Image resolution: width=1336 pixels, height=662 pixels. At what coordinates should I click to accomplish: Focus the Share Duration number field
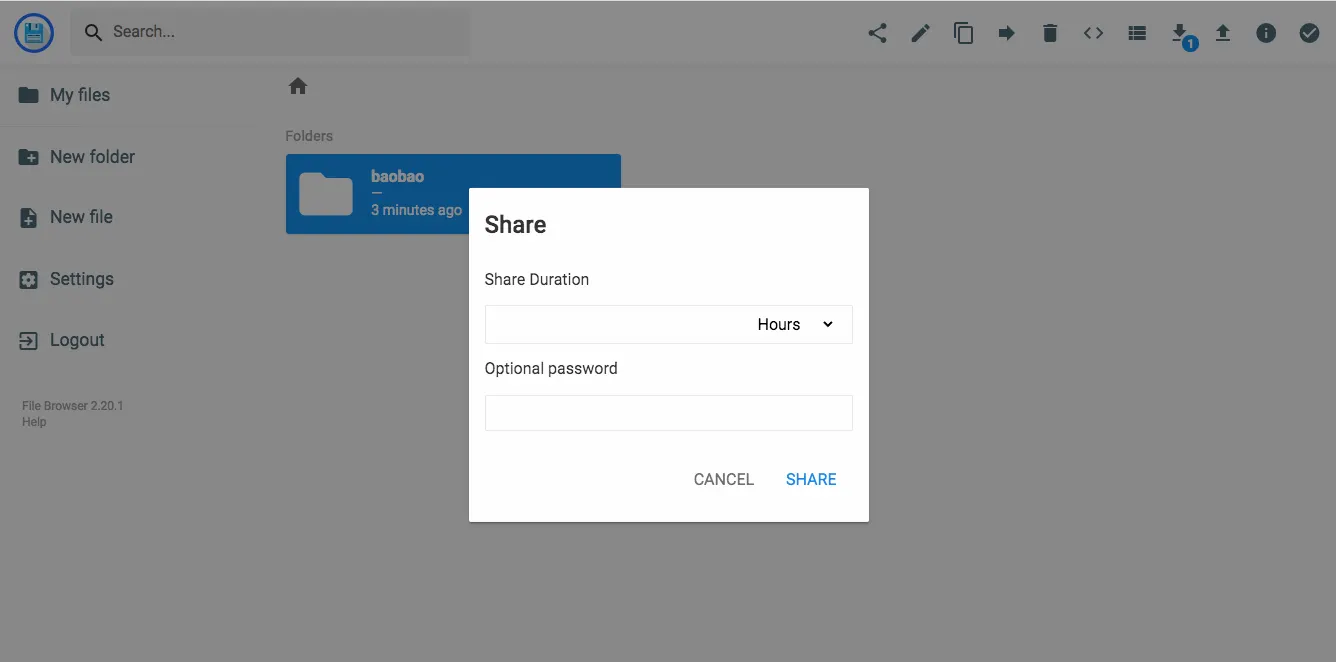(x=616, y=324)
